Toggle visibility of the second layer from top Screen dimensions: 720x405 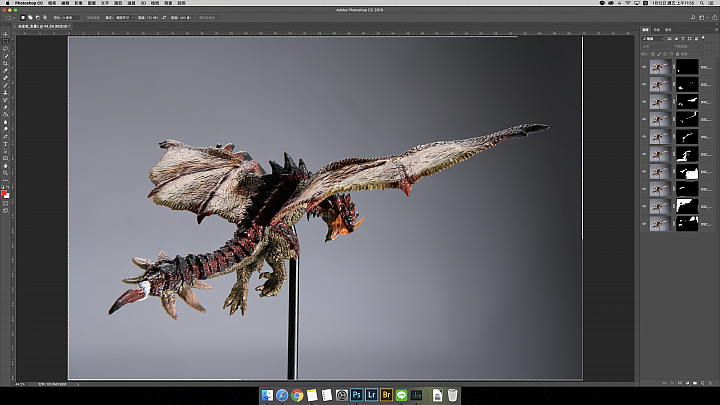[x=644, y=84]
